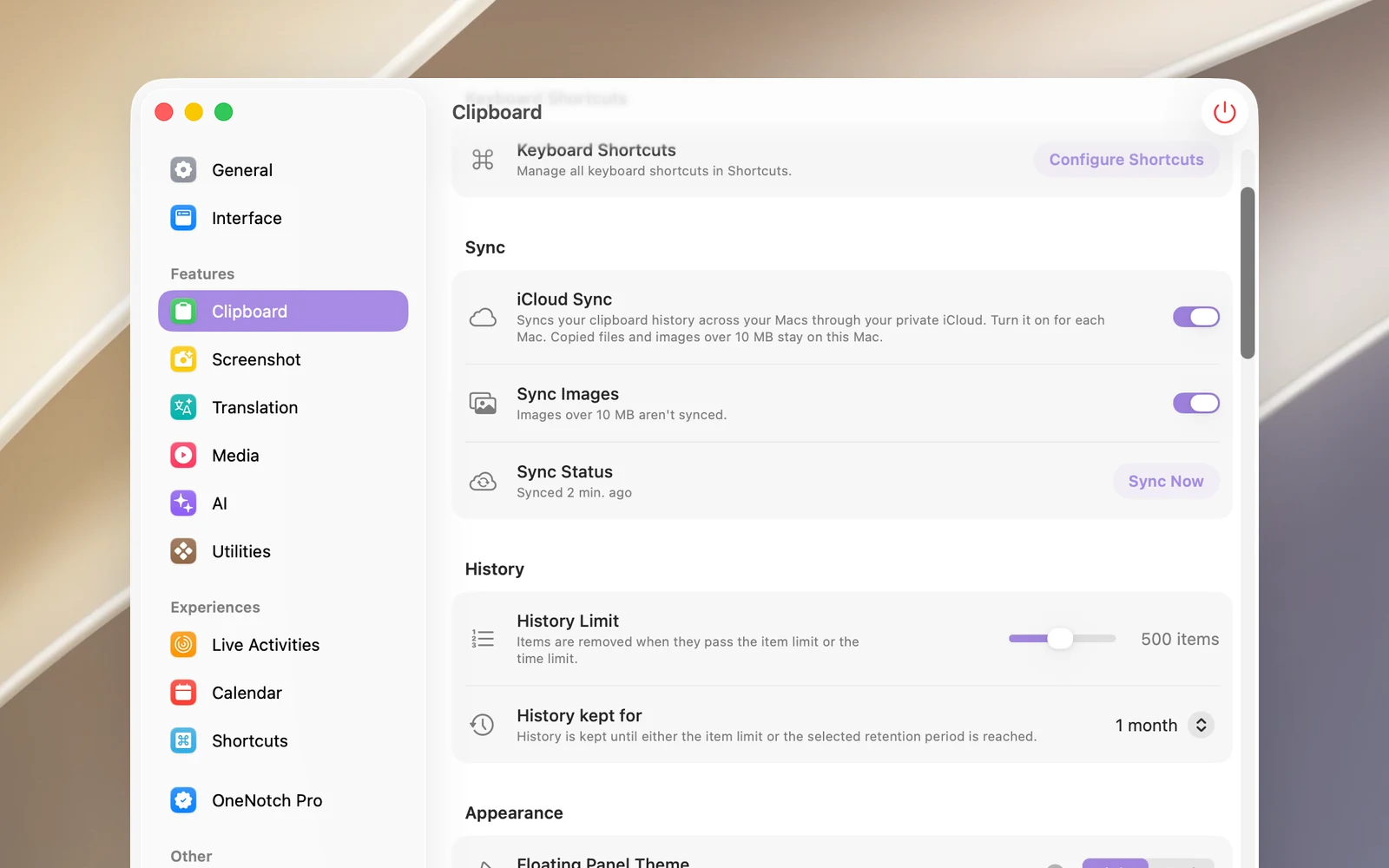Click the red Media play icon
The height and width of the screenshot is (868, 1389).
[x=183, y=455]
